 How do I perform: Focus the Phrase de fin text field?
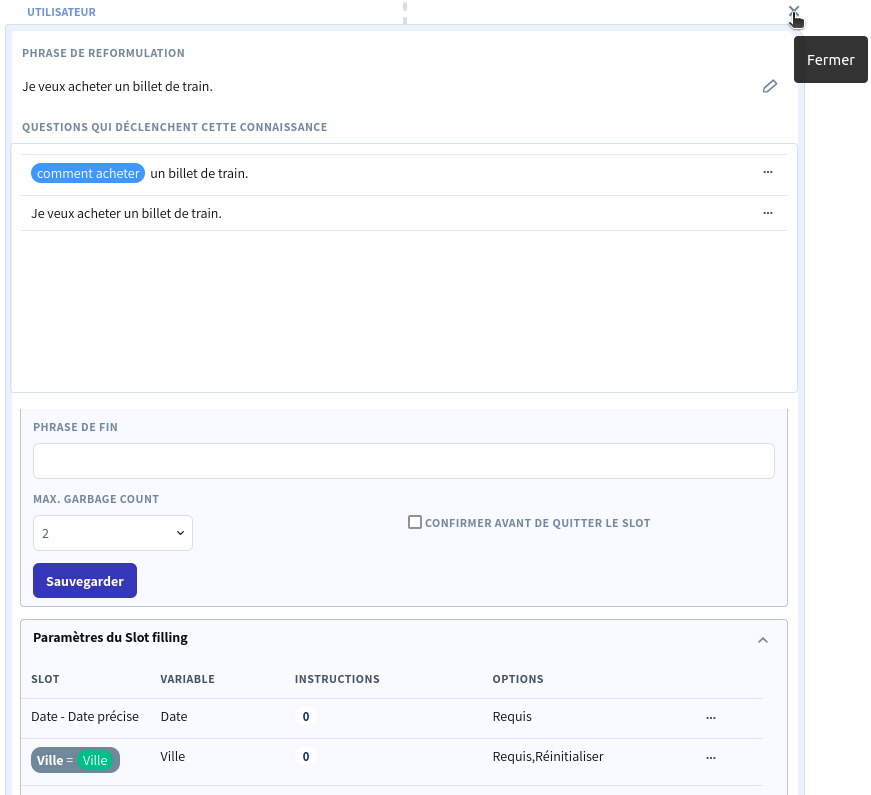point(403,461)
